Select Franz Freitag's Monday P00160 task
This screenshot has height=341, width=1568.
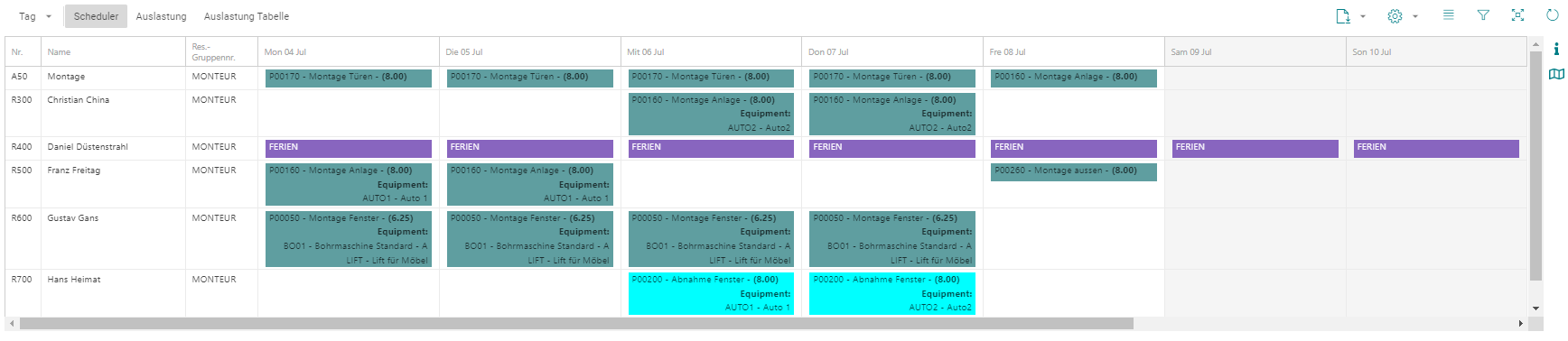[x=349, y=184]
